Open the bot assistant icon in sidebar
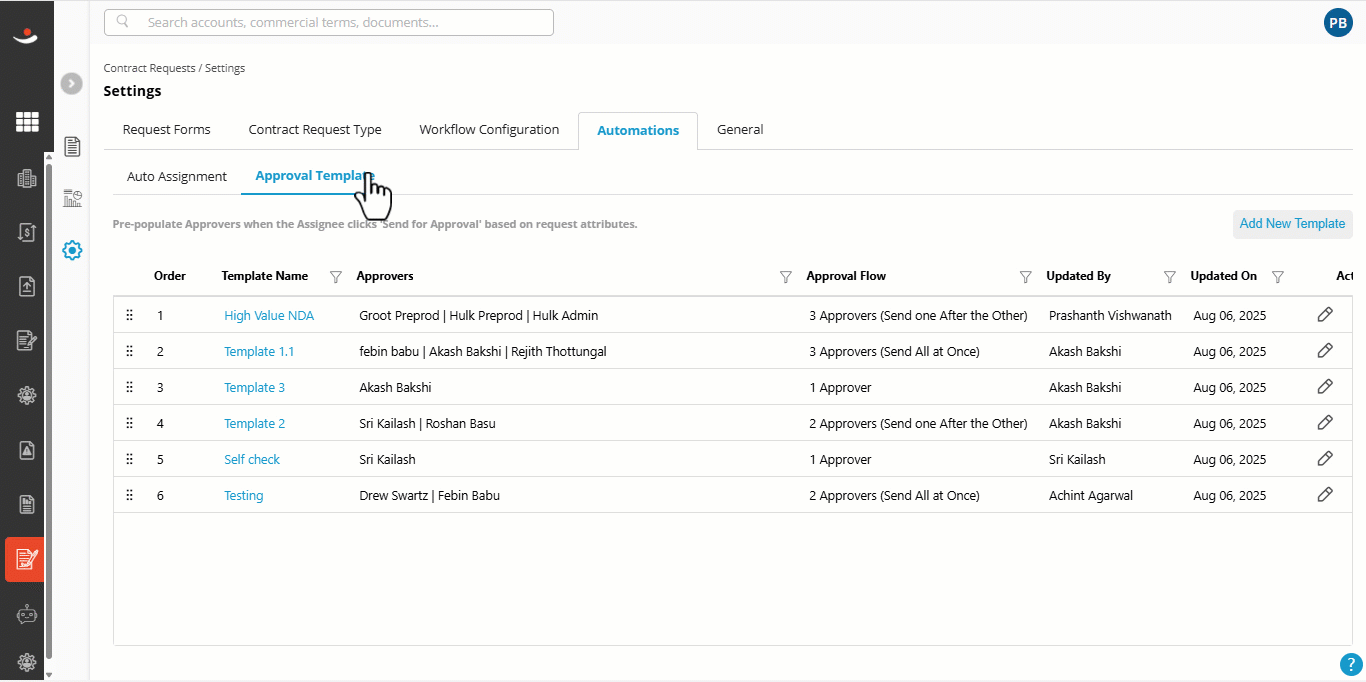Screen dimensions: 1366x682 click(x=27, y=615)
